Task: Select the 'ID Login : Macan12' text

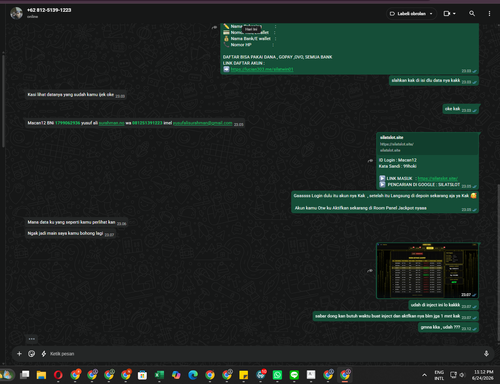Action: tap(398, 160)
